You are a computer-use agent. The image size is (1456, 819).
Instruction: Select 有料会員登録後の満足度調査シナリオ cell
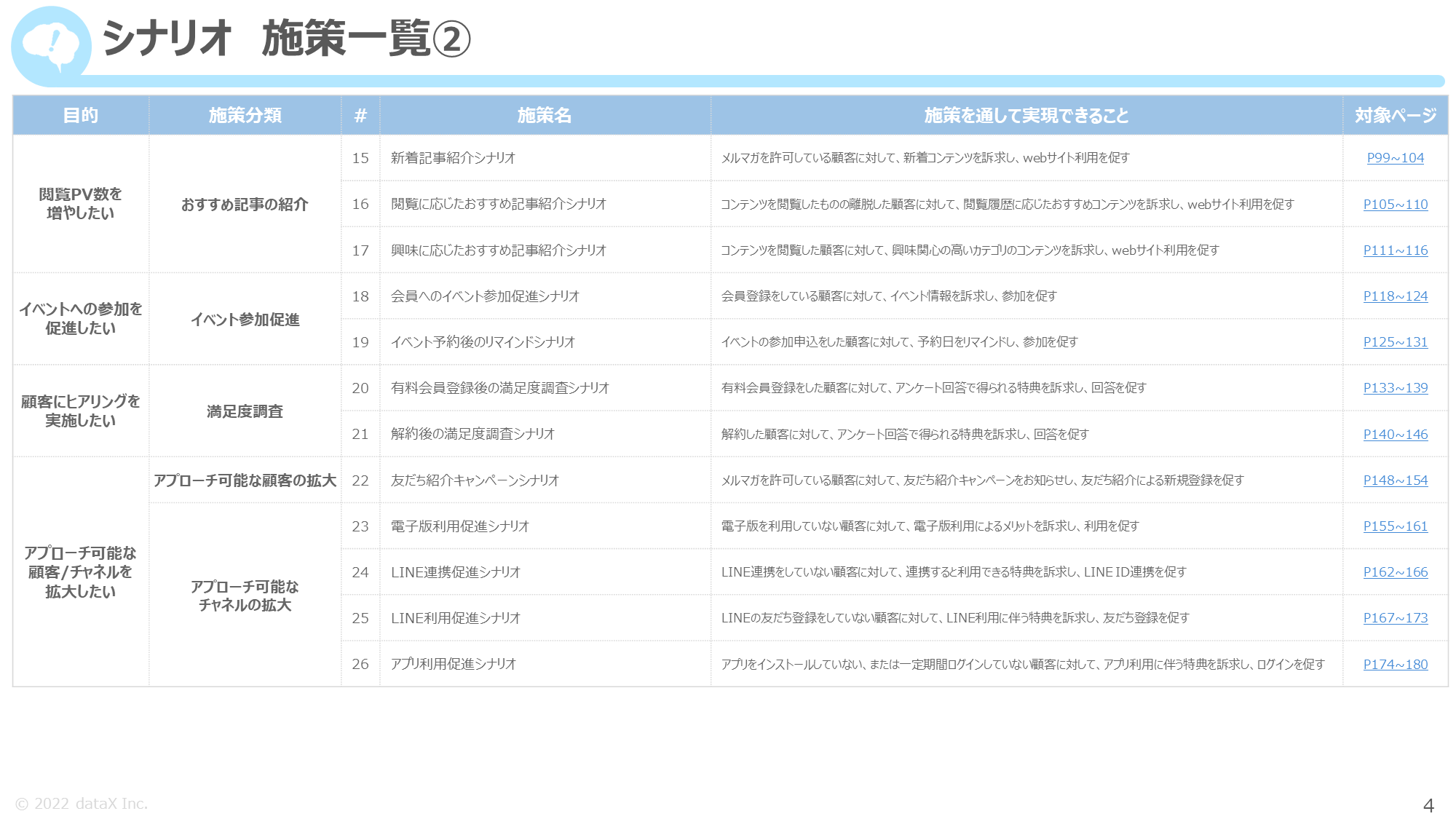545,388
